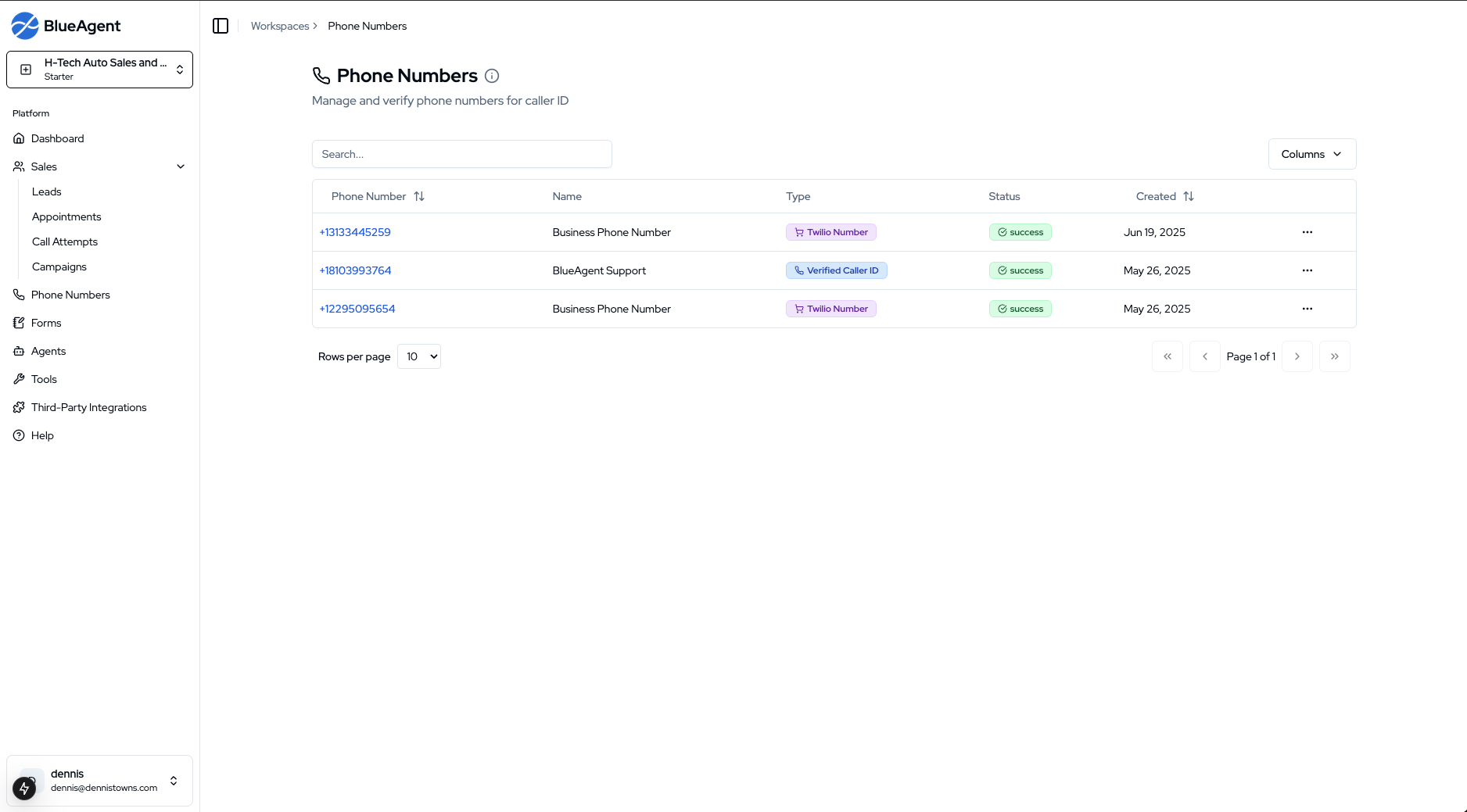The image size is (1467, 812).
Task: Toggle the sidebar panel icon
Action: pyautogui.click(x=221, y=26)
